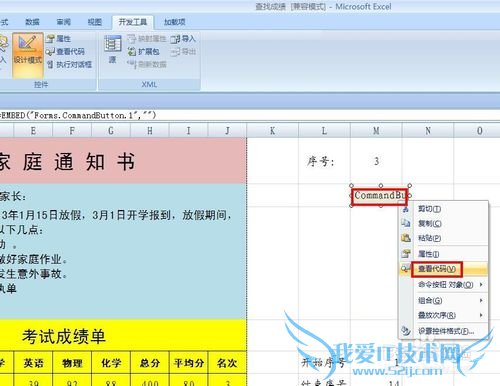Click the 平均分 column heading cell
Viewport: 500px width, 386px height.
[189, 363]
